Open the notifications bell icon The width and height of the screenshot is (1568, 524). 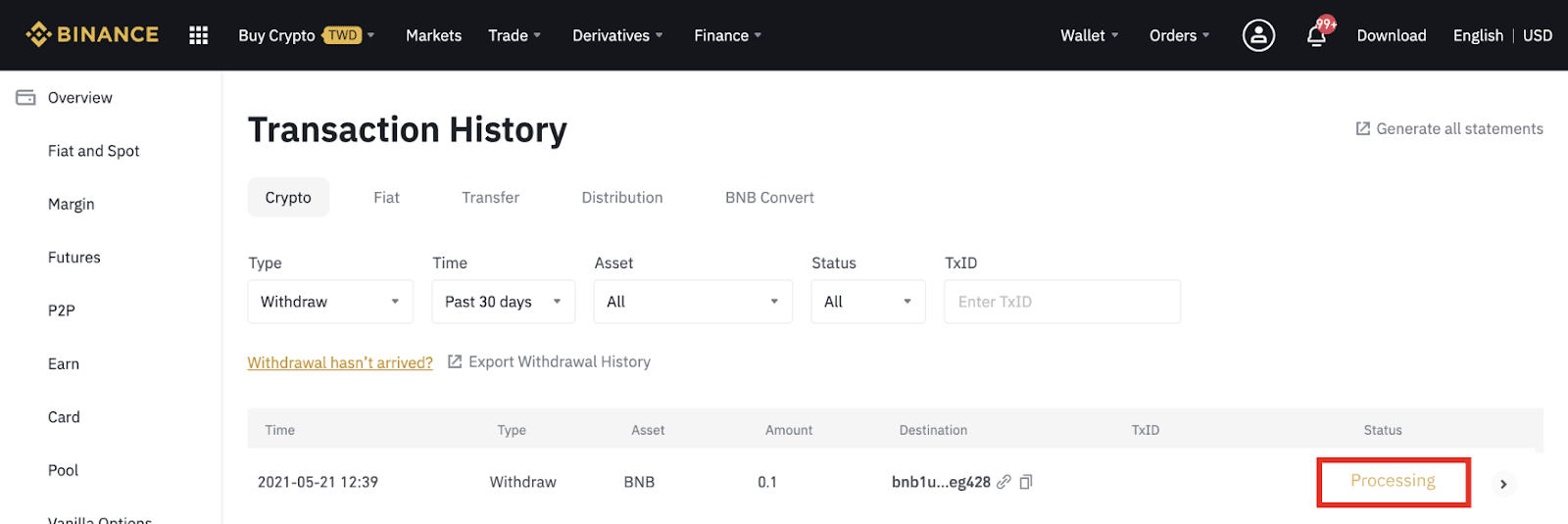click(x=1316, y=36)
